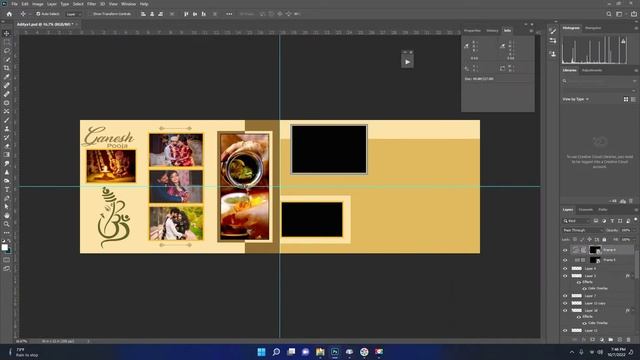Switch to the Paths tab
The width and height of the screenshot is (640, 360).
[603, 210]
